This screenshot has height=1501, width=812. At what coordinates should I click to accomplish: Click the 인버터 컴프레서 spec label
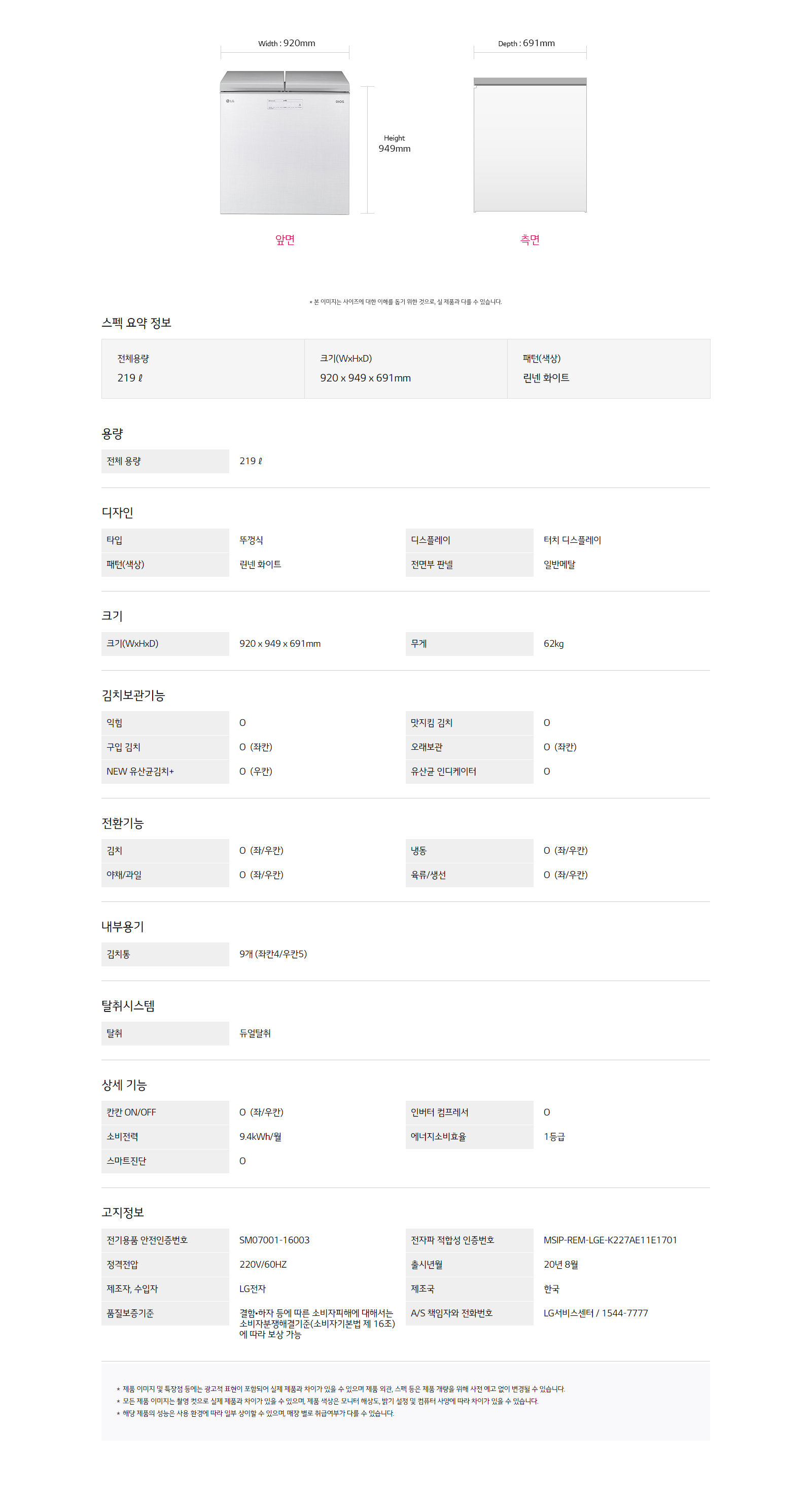click(x=439, y=1112)
